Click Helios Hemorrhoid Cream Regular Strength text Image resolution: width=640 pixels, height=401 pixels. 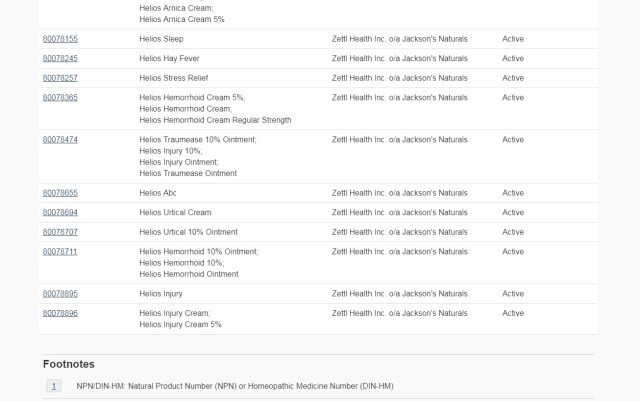click(x=215, y=120)
